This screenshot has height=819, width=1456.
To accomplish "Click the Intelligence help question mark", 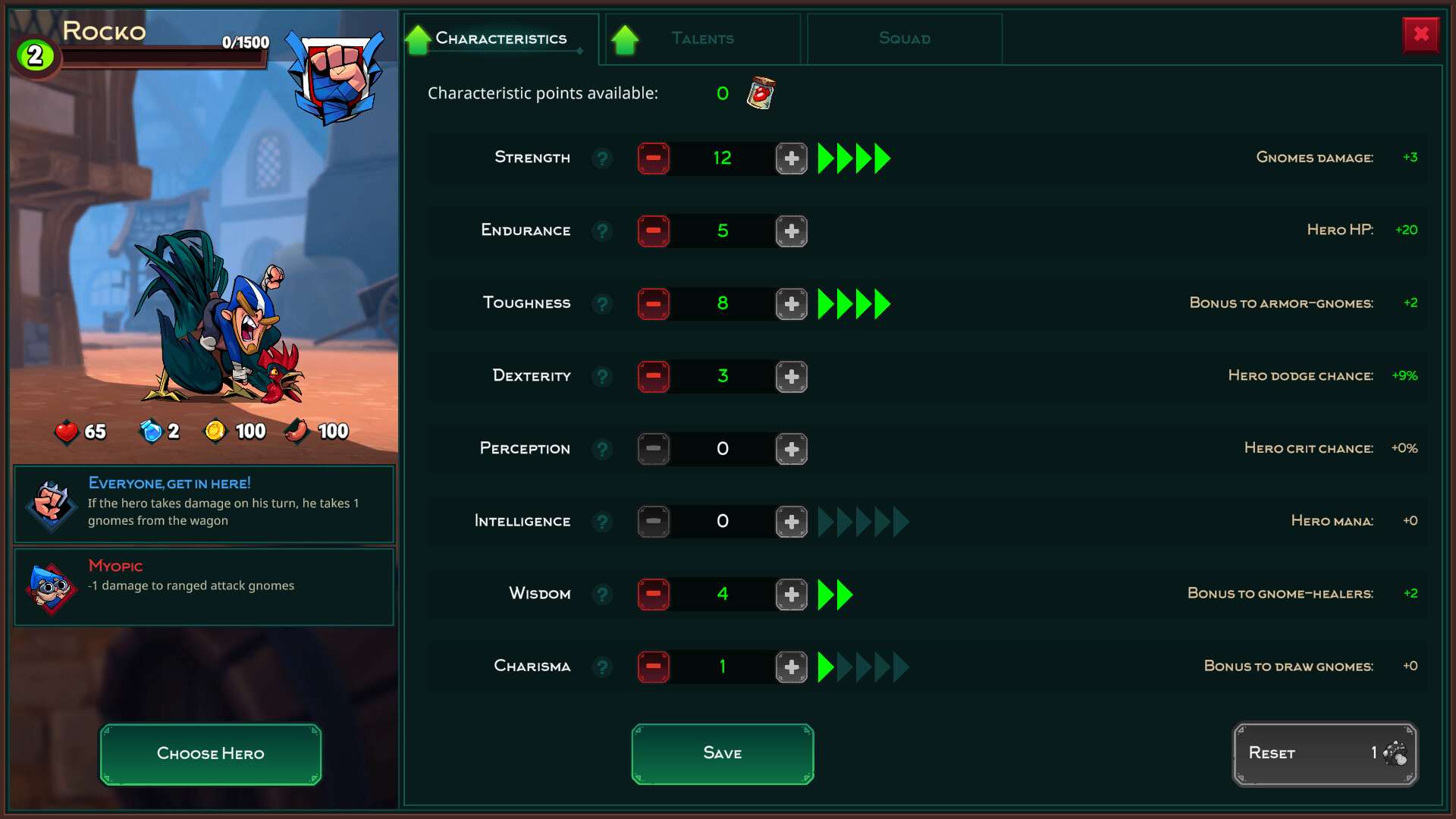I will (x=600, y=521).
